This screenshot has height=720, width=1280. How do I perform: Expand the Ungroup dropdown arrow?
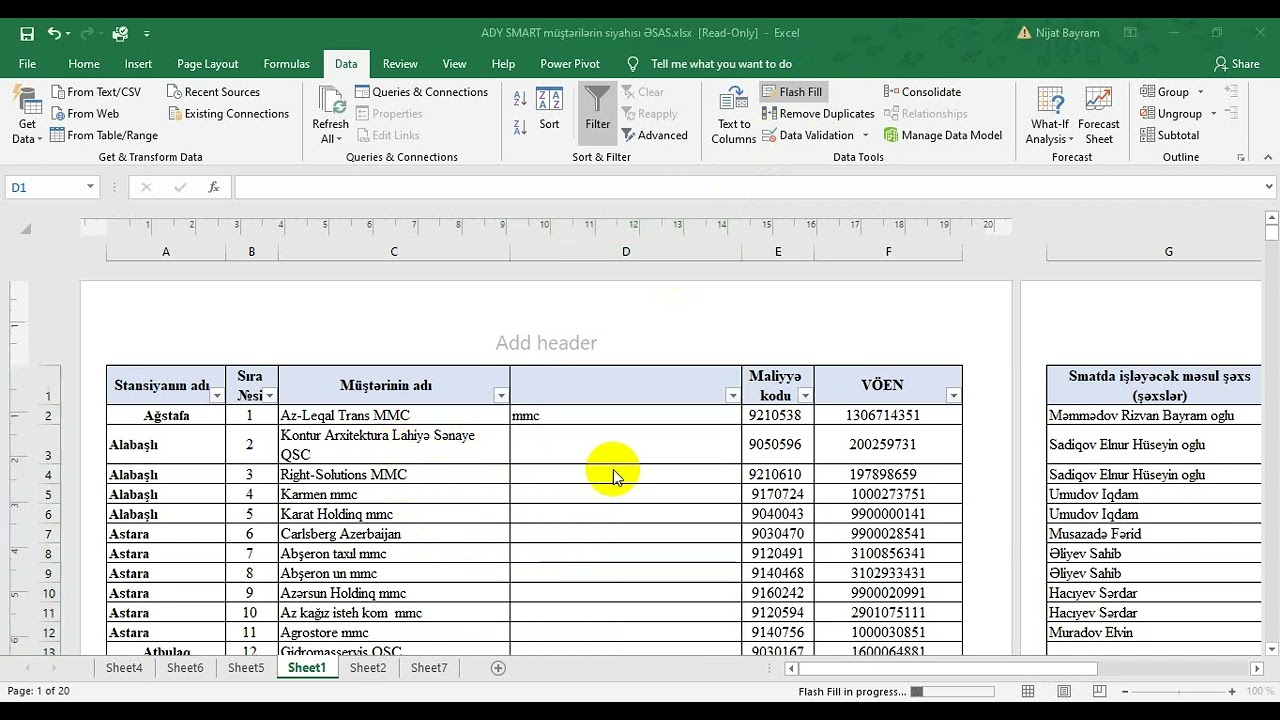click(1213, 114)
